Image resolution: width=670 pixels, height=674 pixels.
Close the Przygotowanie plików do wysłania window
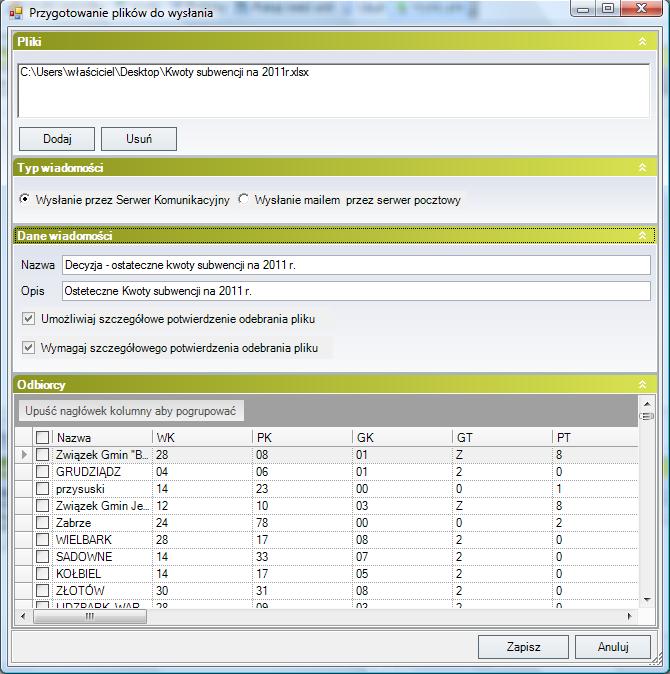pyautogui.click(x=641, y=8)
